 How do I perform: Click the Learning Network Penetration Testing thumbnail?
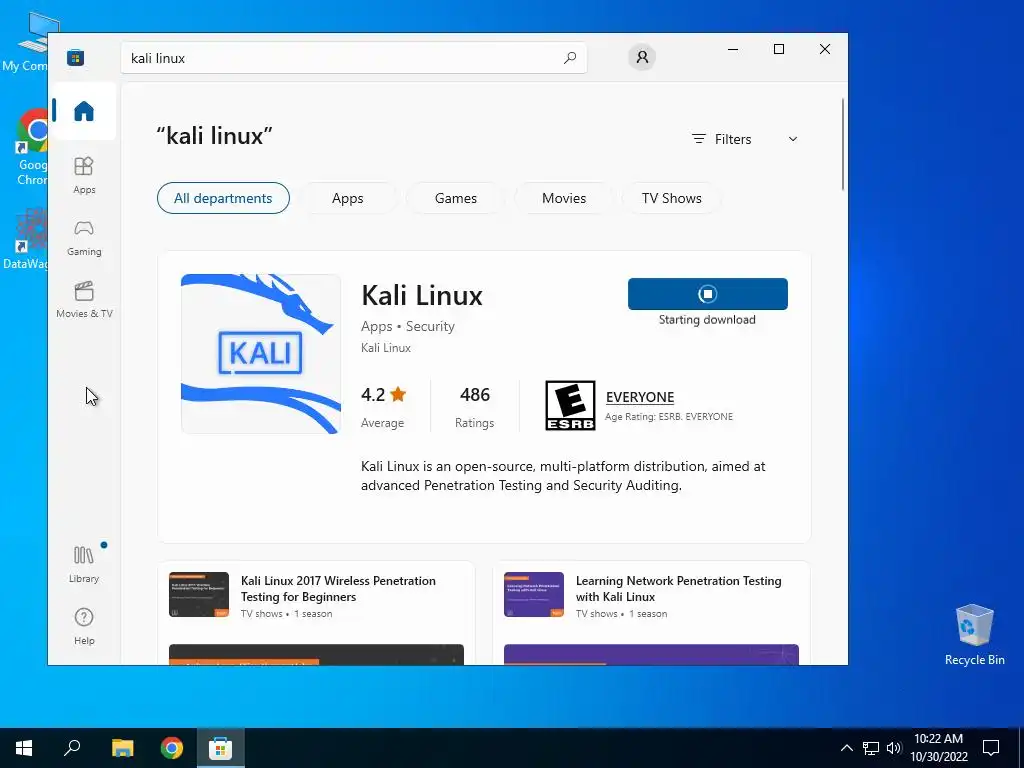click(x=534, y=594)
